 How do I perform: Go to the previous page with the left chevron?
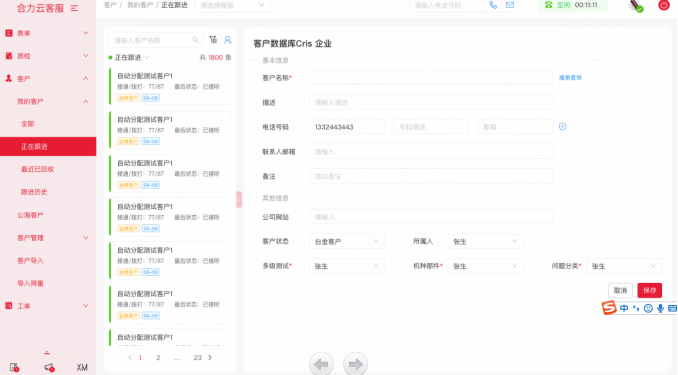[130, 358]
